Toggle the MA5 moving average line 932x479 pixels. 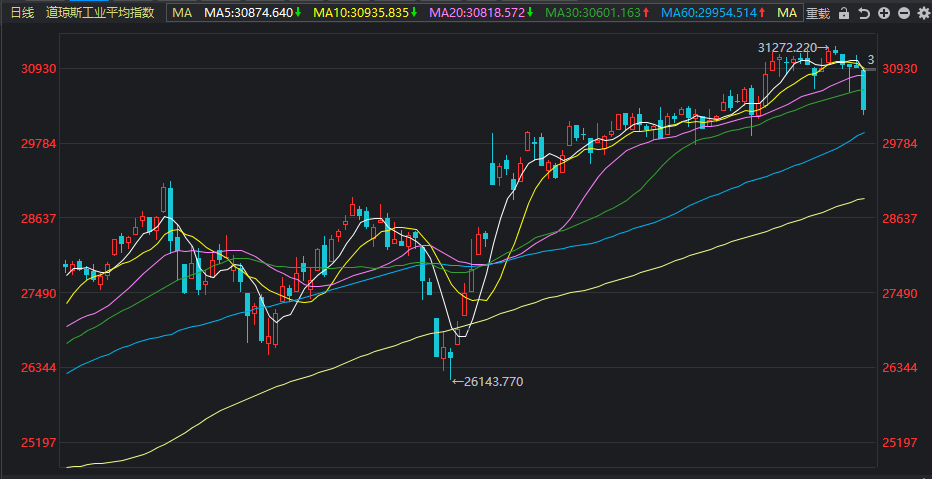pyautogui.click(x=253, y=12)
